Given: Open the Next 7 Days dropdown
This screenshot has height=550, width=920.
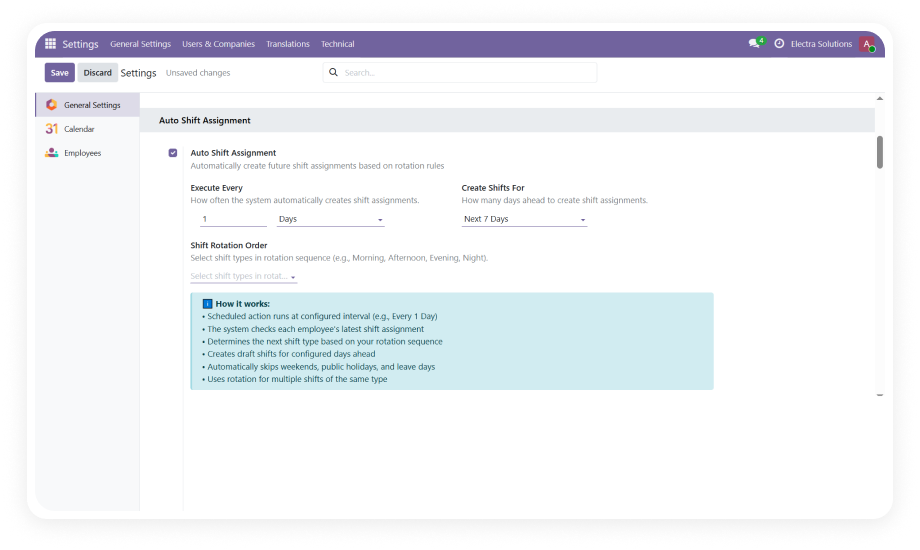Looking at the screenshot, I should [524, 219].
